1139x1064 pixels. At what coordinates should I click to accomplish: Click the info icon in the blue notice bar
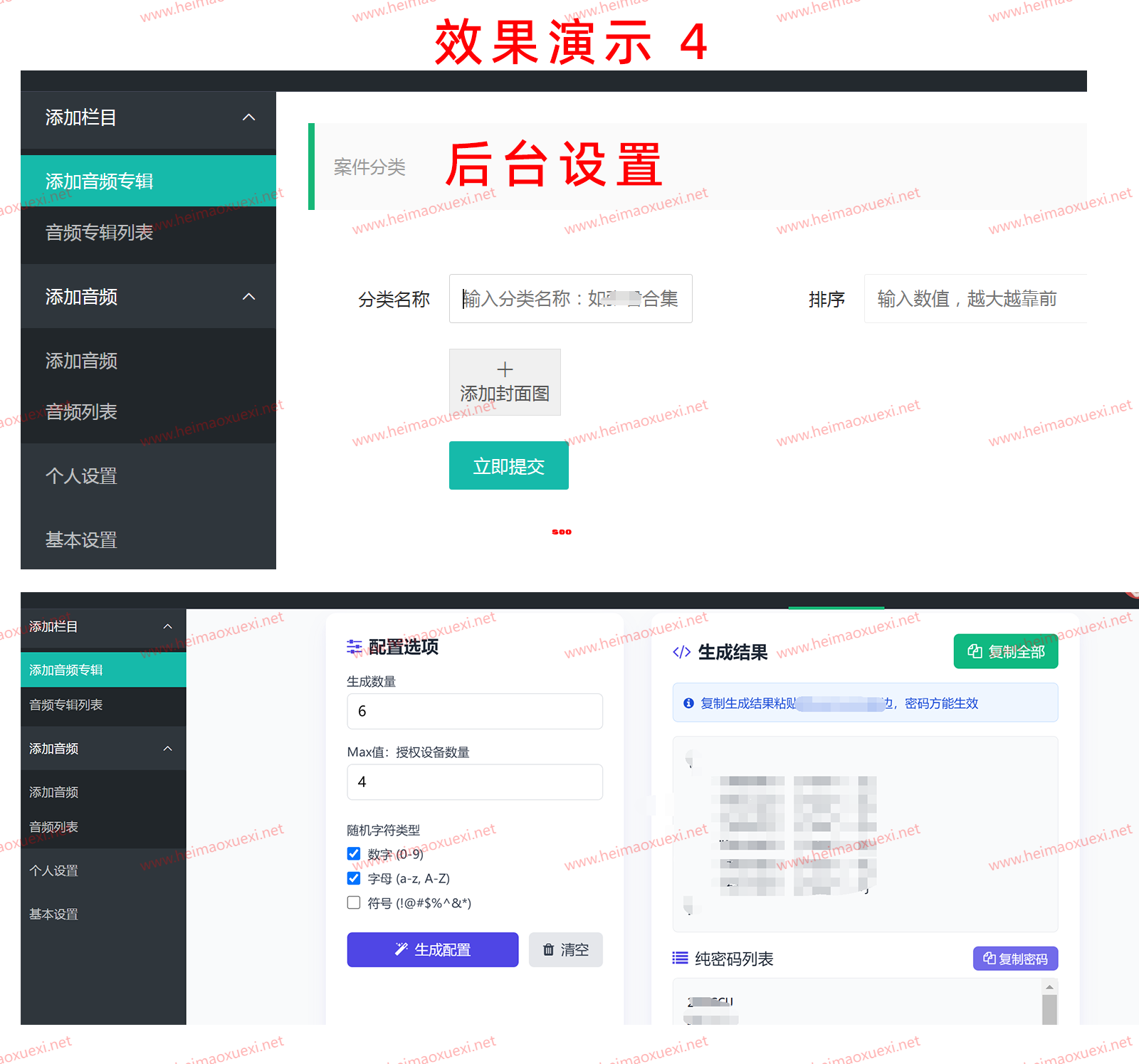(688, 702)
